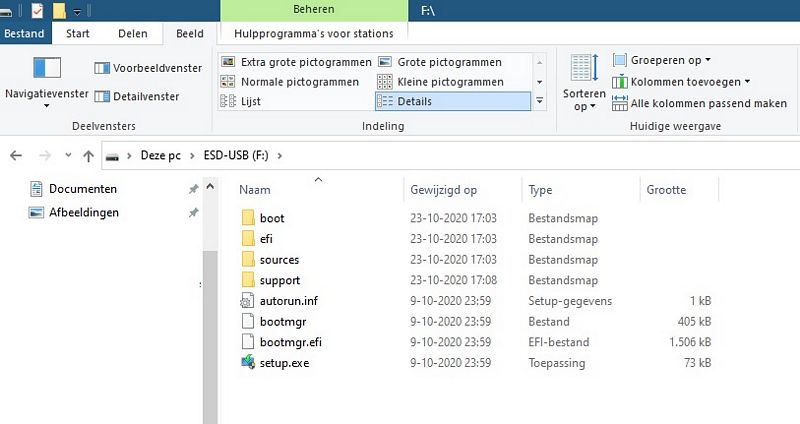The image size is (800, 424).
Task: Select Extra grote pictogrammen layout
Action: (x=296, y=62)
